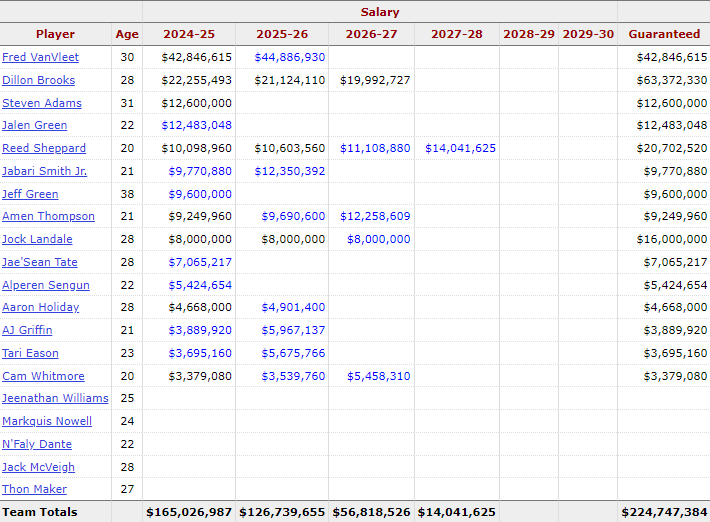710x522 pixels.
Task: Click Steven Adams' $12,600,000 2024-25 salary
Action: click(197, 103)
